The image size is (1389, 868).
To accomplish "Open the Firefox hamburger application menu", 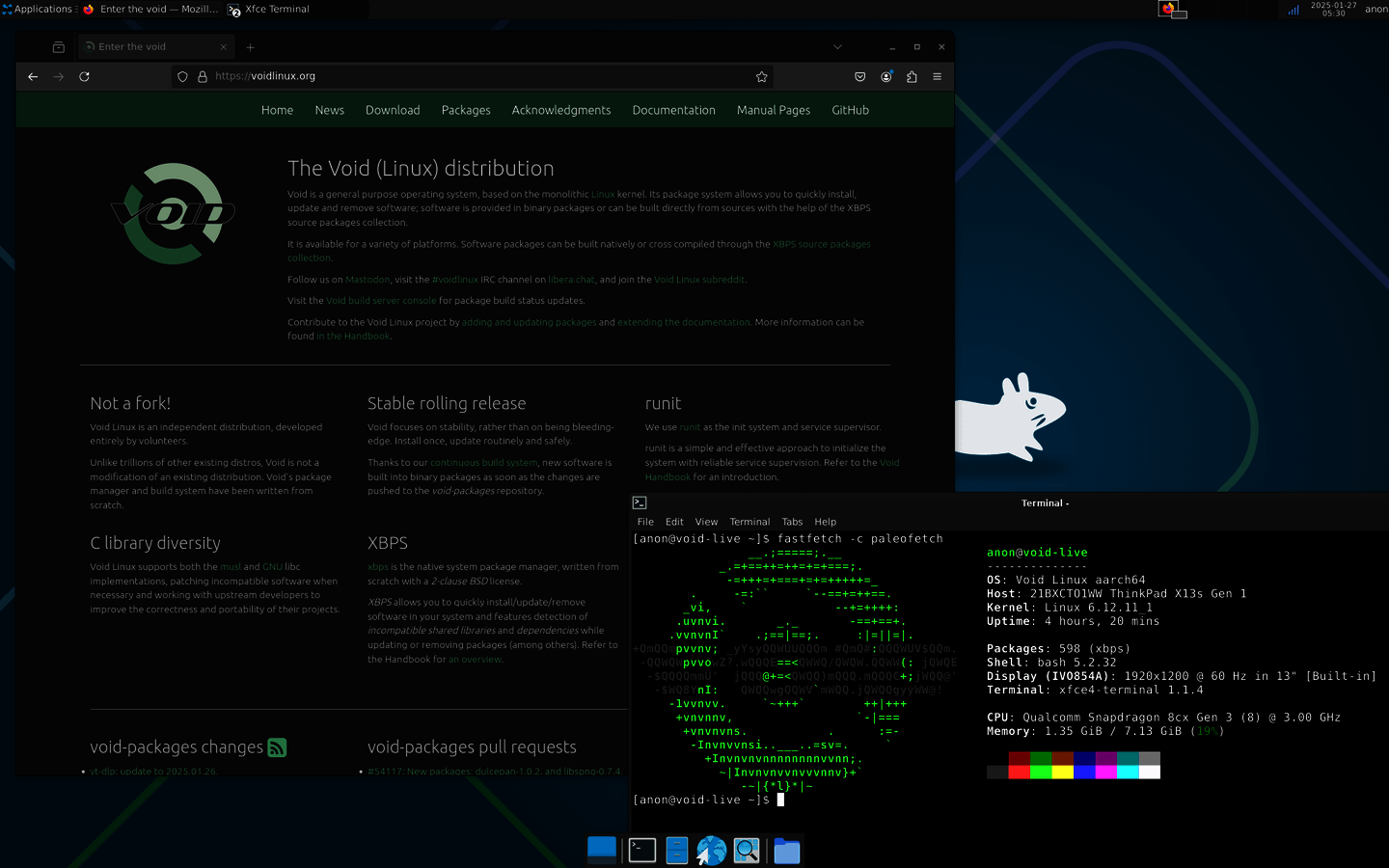I will 937,76.
